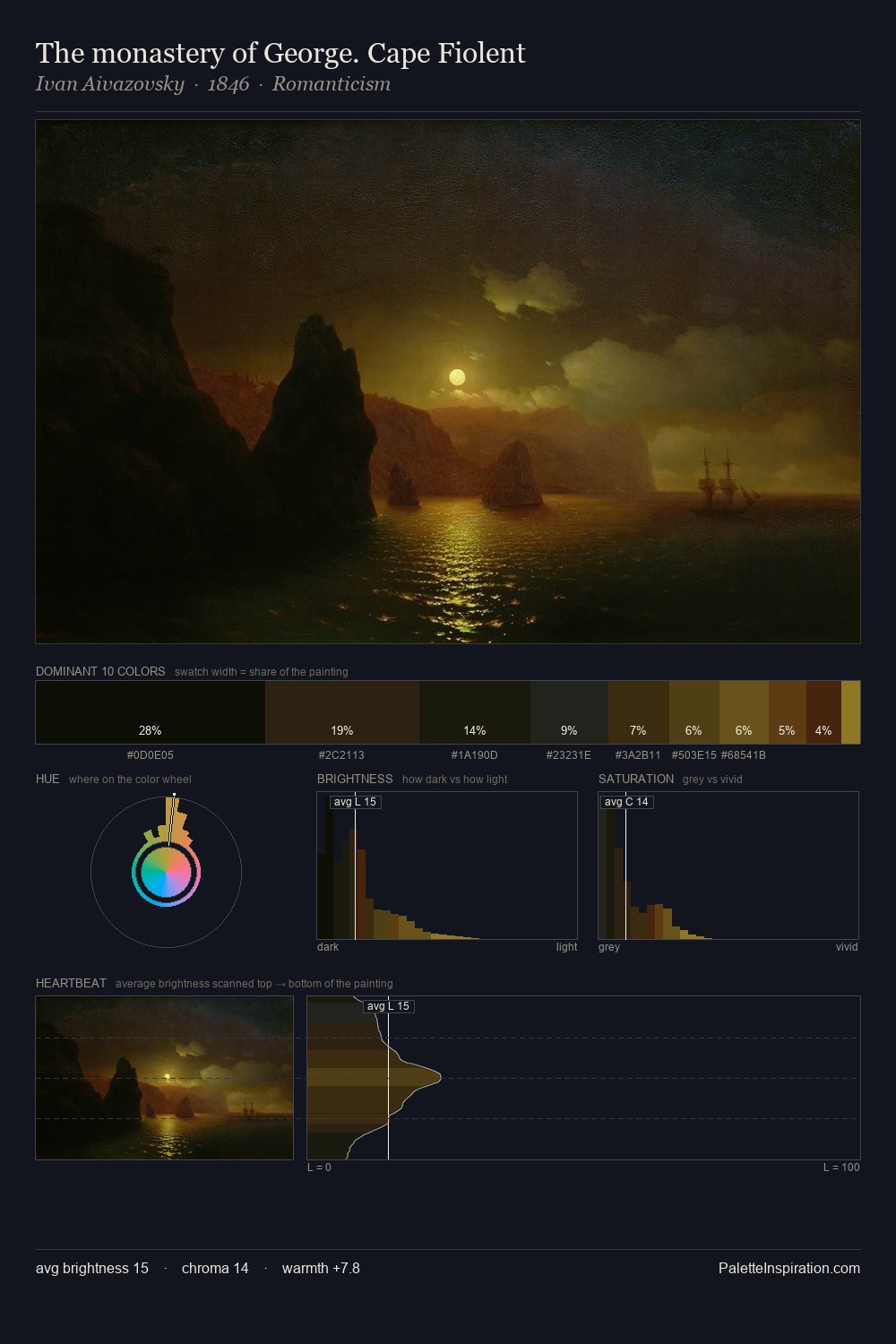Click the 'vivid' saturation axis label
The height and width of the screenshot is (1344, 896).
[x=847, y=947]
